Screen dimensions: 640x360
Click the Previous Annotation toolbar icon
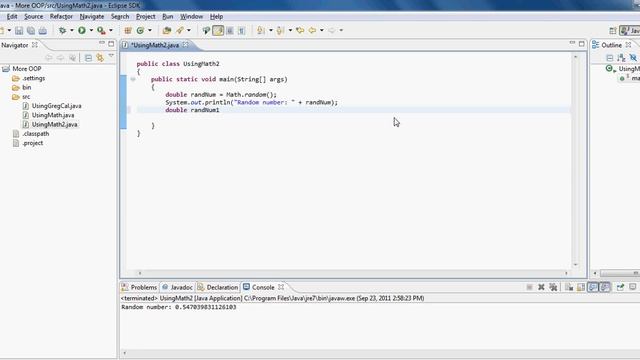[280, 30]
